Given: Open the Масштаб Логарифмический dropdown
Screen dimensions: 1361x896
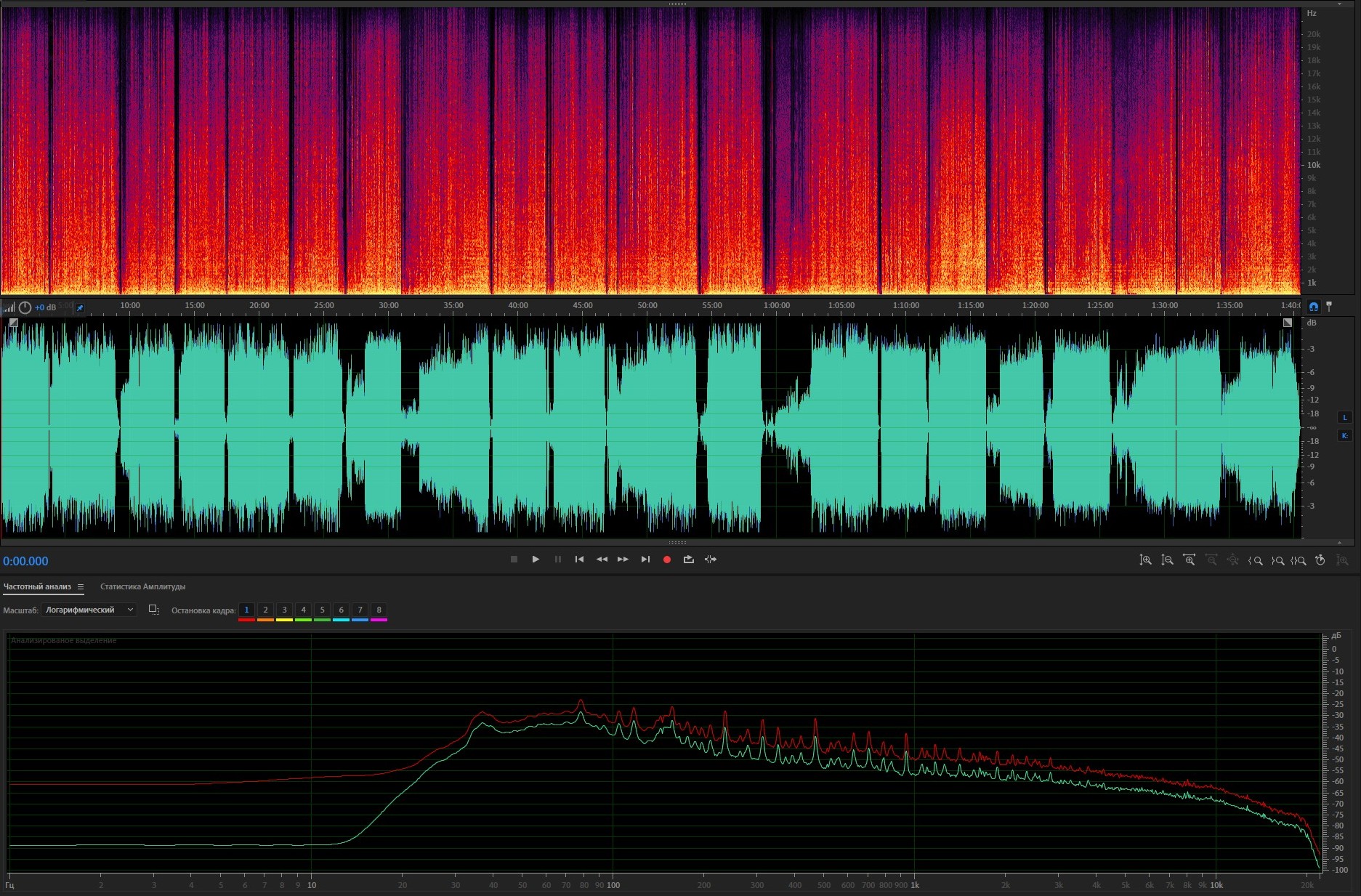Looking at the screenshot, I should pyautogui.click(x=89, y=610).
